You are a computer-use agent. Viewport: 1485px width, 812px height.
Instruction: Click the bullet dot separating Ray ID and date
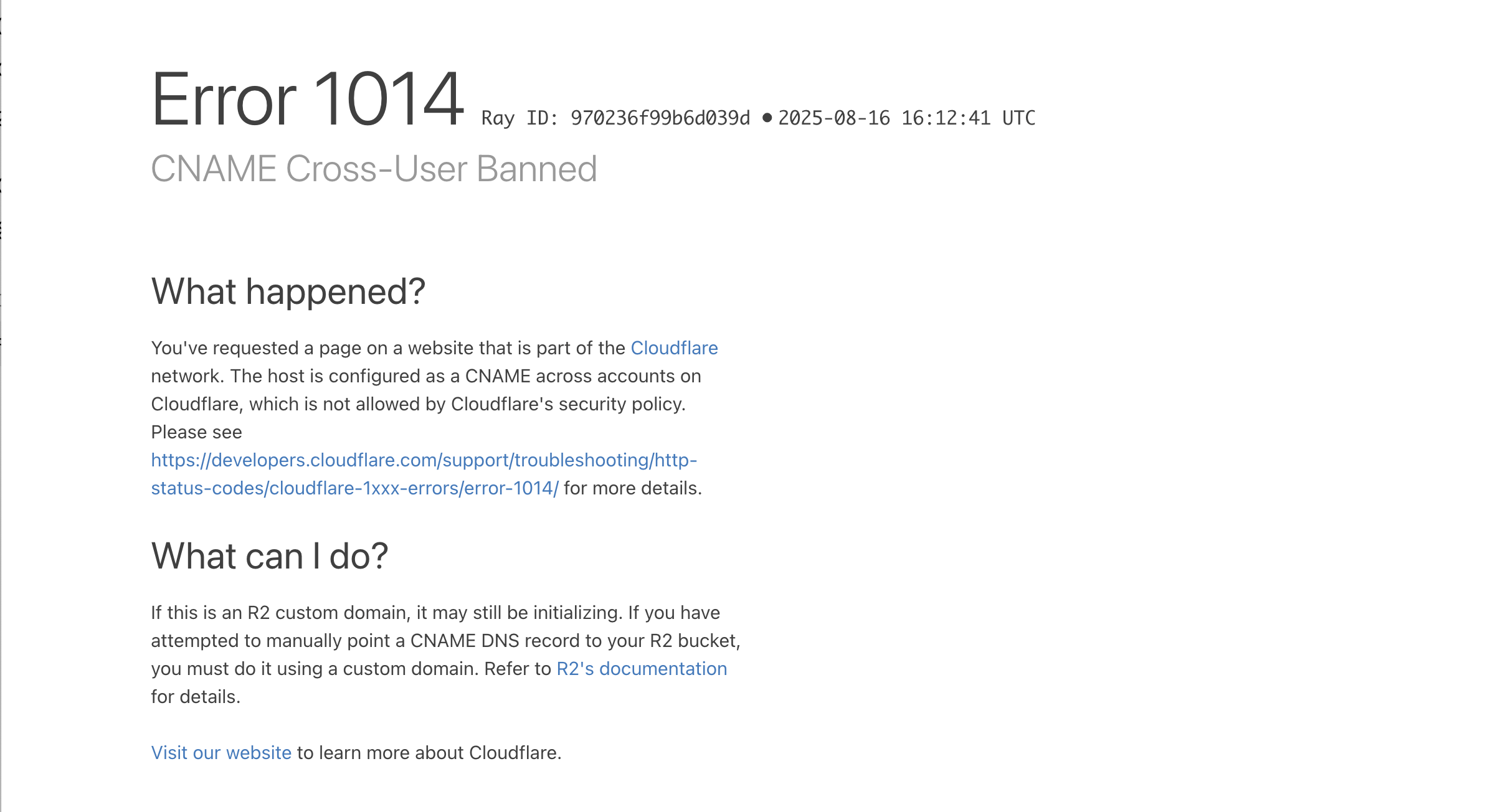click(767, 118)
